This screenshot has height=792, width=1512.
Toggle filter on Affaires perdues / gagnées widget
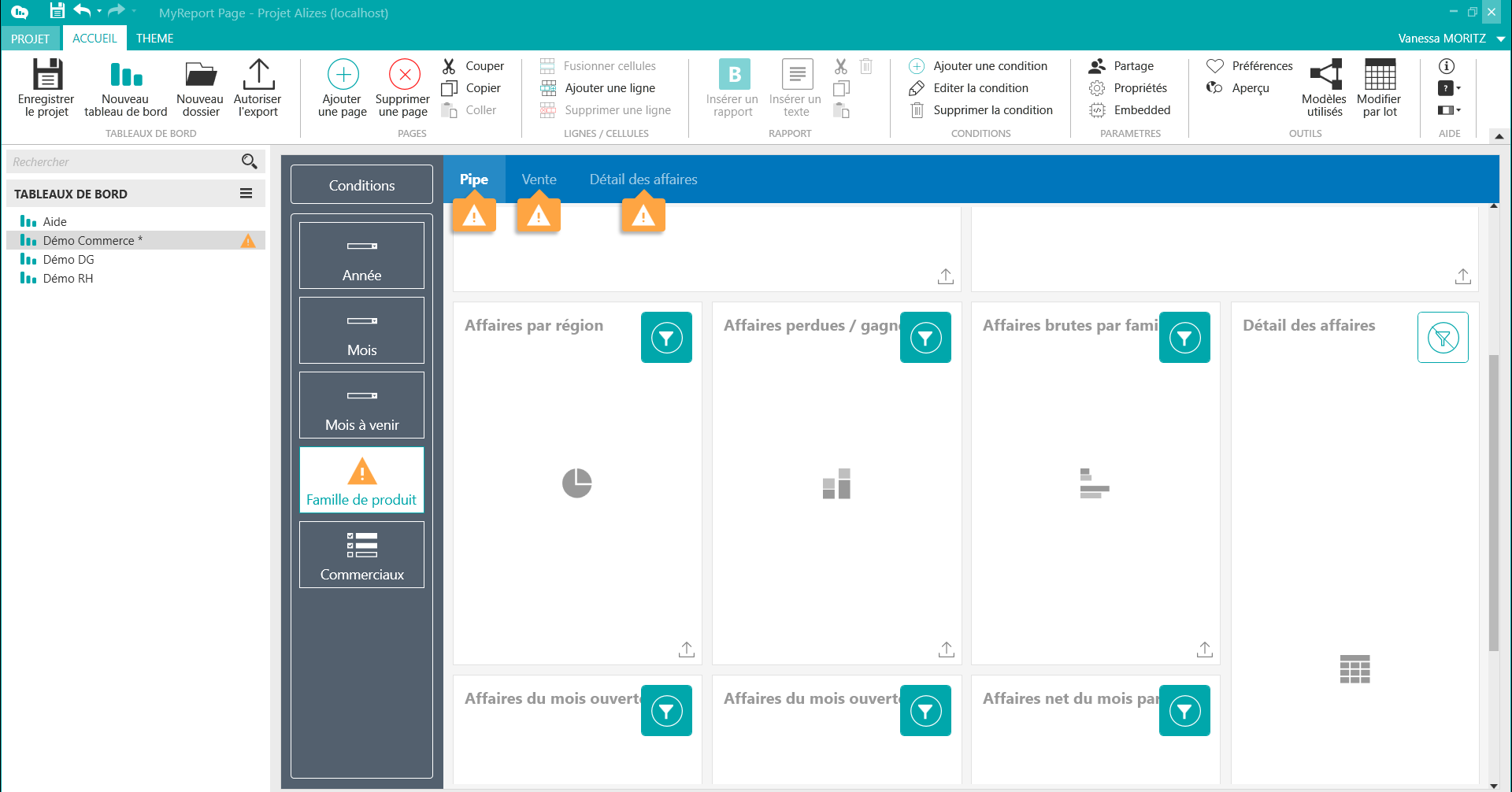[925, 338]
